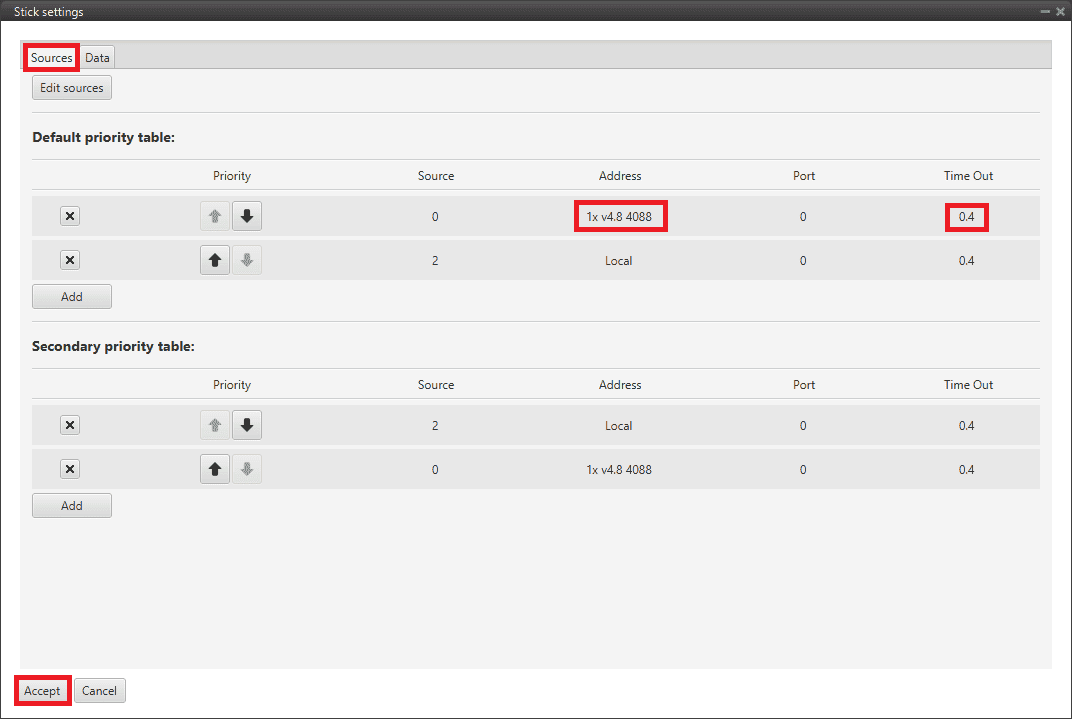The width and height of the screenshot is (1072, 719).
Task: Move Secondary table Local source down
Action: 247,425
